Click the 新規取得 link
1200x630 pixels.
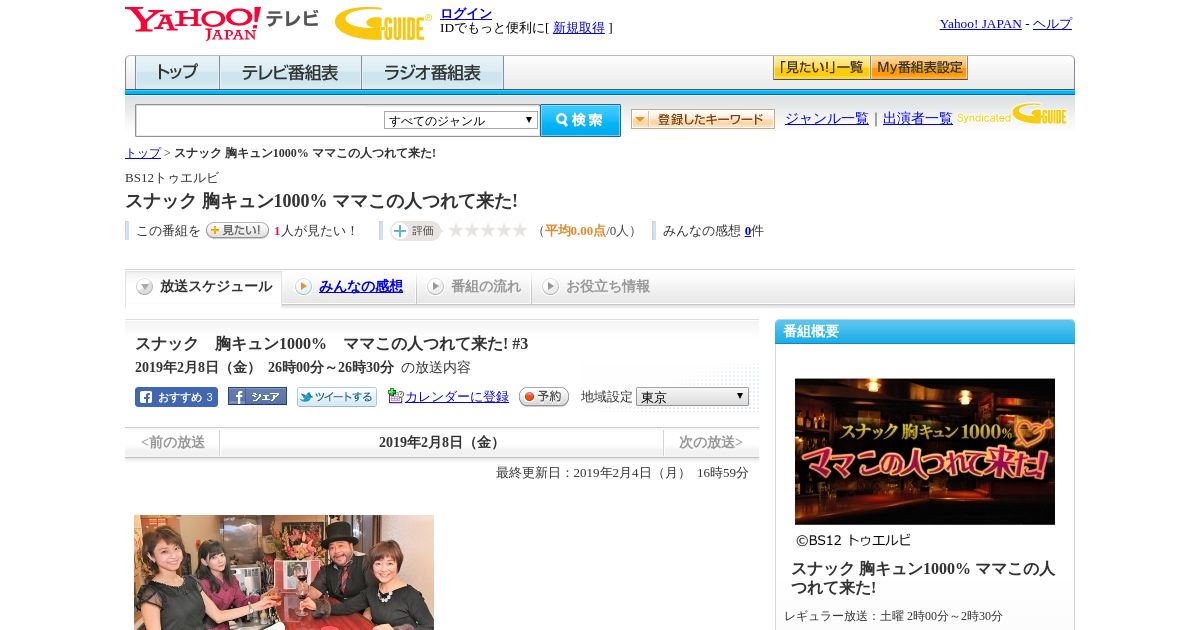[x=579, y=28]
